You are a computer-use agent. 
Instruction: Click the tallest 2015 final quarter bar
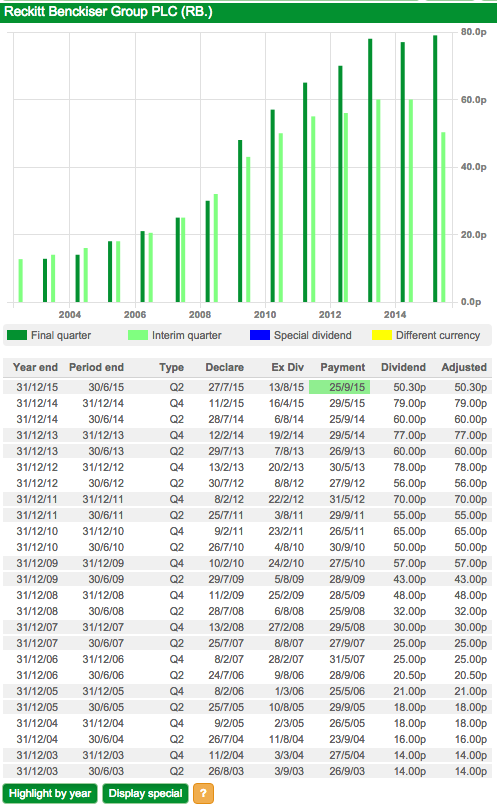435,168
